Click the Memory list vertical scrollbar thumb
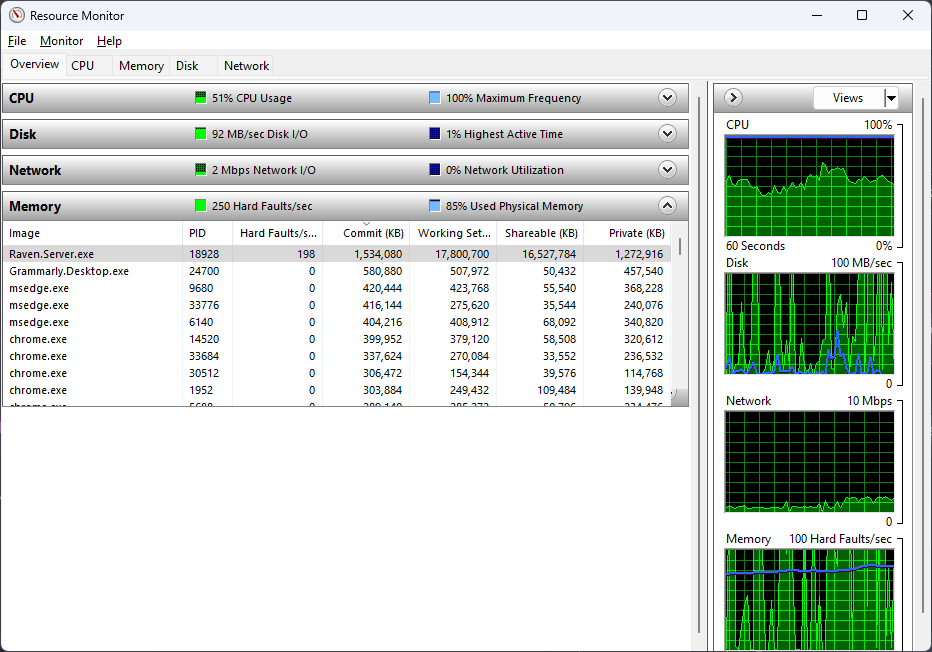This screenshot has width=932, height=652. click(679, 246)
